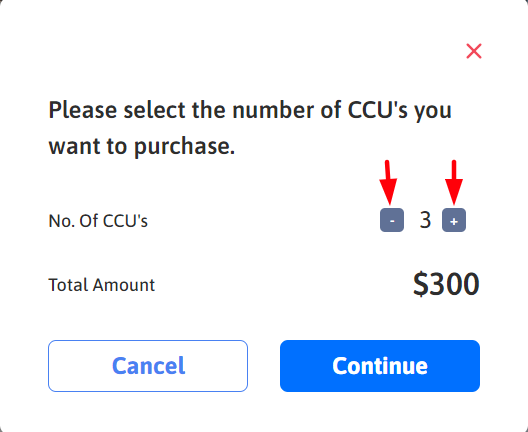Cancel the CCU purchase

148,366
